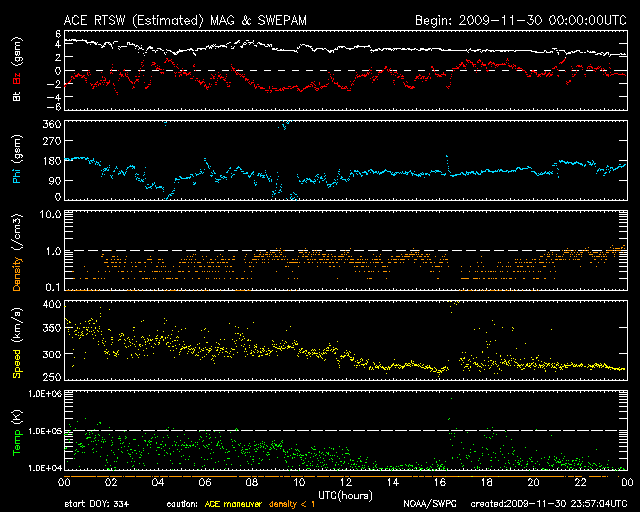Select the 18 hour tick on time axis
The height and width of the screenshot is (512, 640).
486,482
